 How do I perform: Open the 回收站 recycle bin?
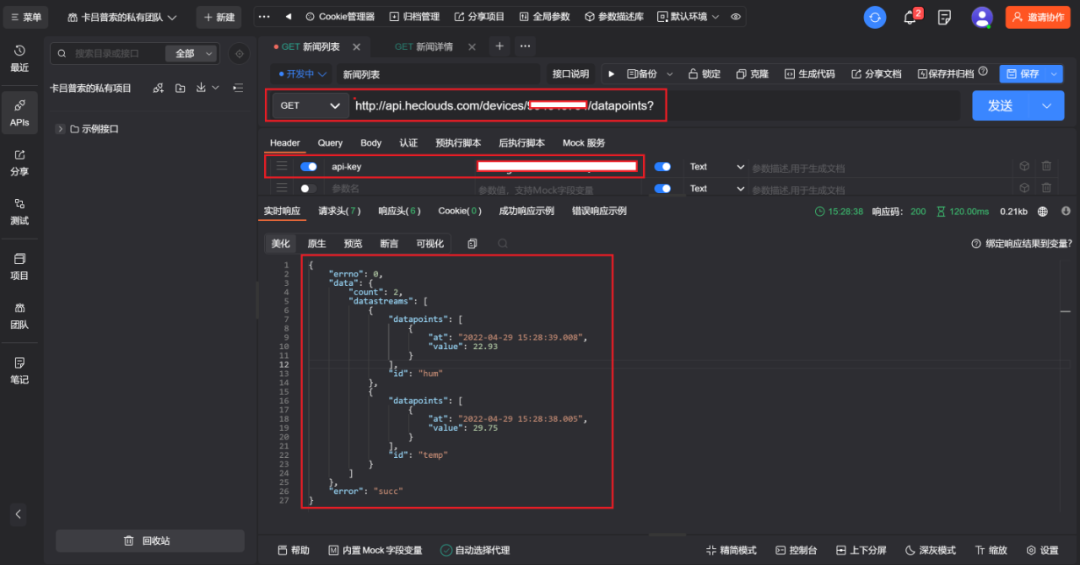coord(150,541)
